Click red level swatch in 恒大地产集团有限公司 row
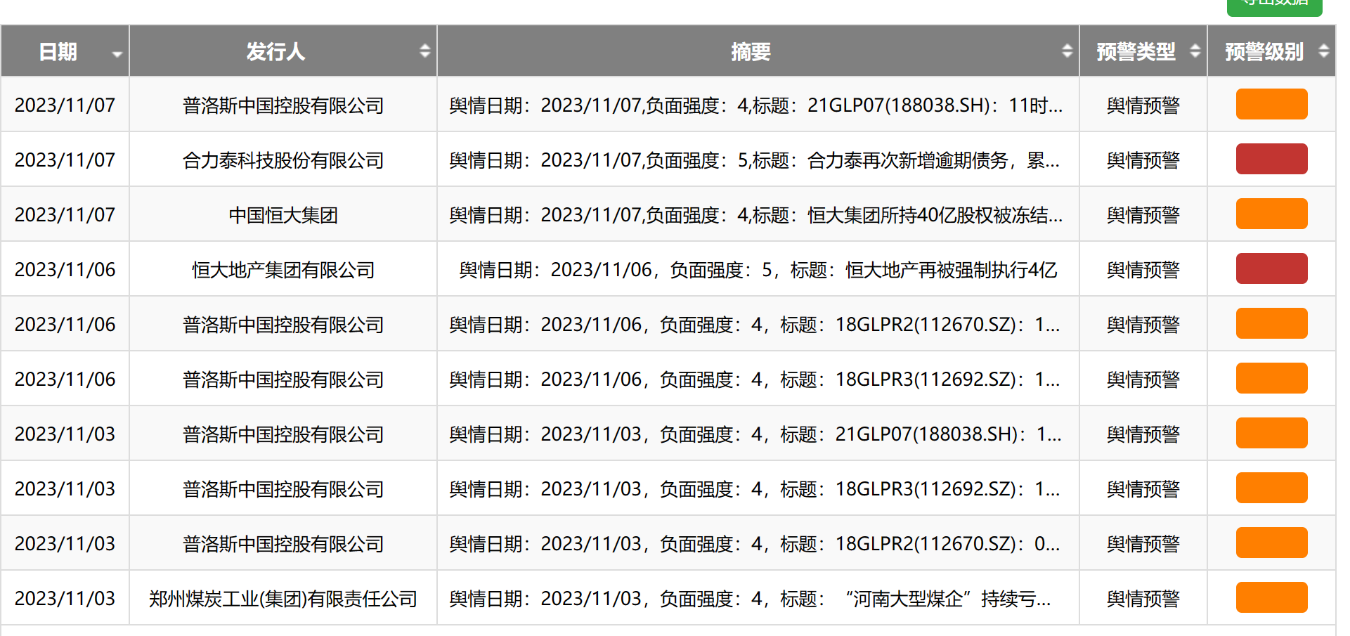This screenshot has height=636, width=1350. click(x=1271, y=269)
